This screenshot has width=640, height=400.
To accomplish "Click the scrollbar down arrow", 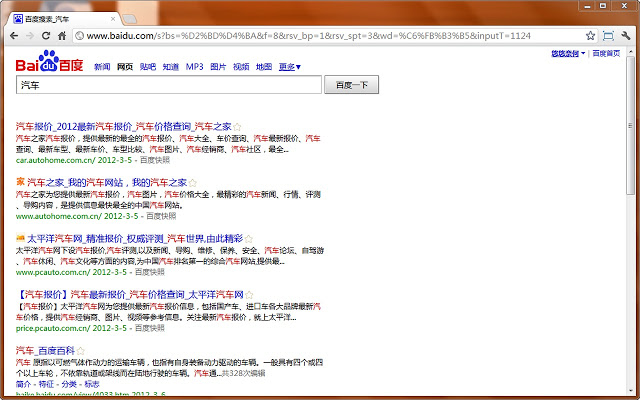I will coord(630,391).
